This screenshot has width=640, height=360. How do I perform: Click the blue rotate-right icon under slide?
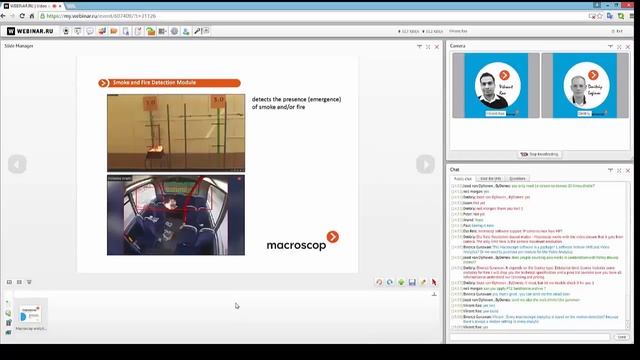click(x=390, y=282)
